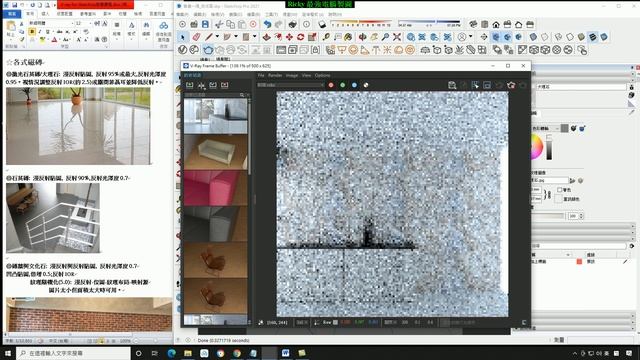Print the model with printer icon
The height and width of the screenshot is (360, 640).
293,24
